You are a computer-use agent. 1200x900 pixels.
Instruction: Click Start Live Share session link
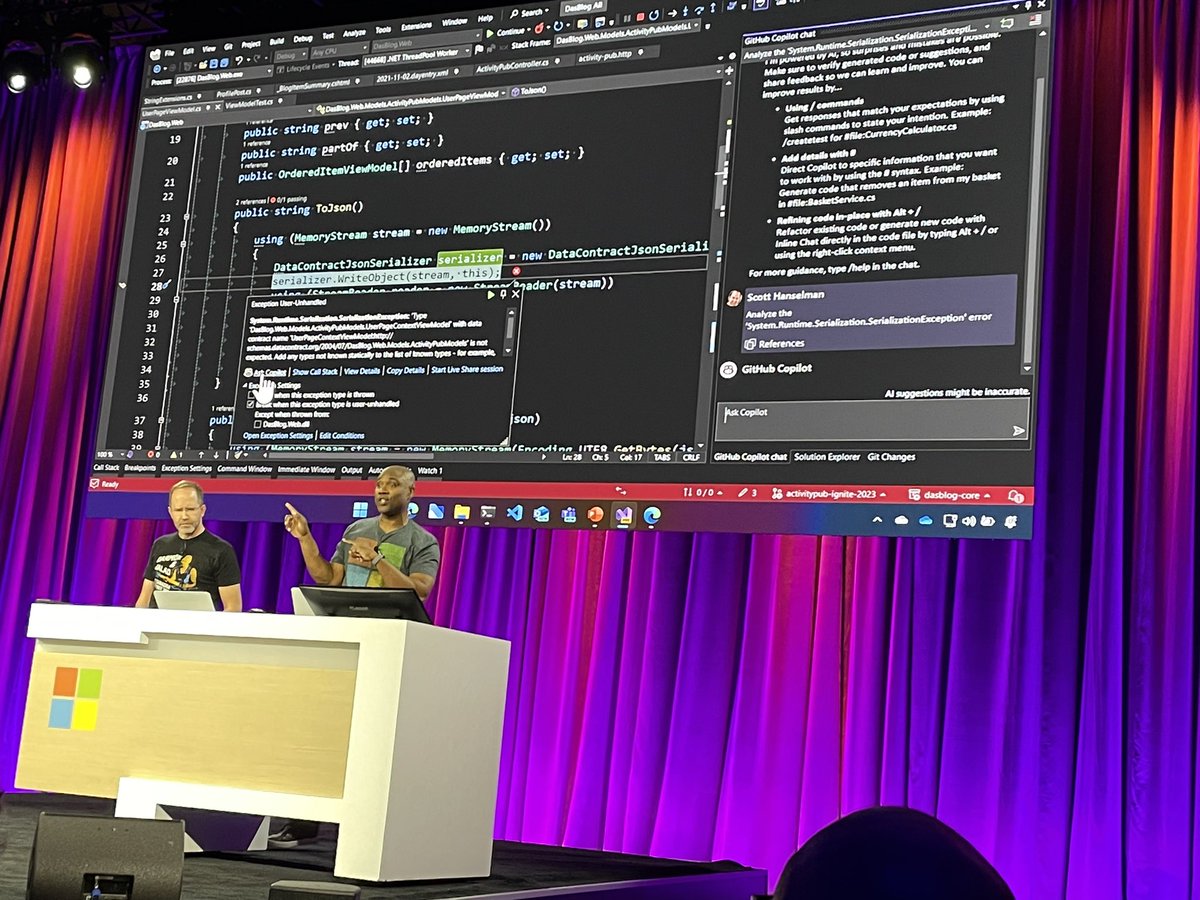(466, 369)
